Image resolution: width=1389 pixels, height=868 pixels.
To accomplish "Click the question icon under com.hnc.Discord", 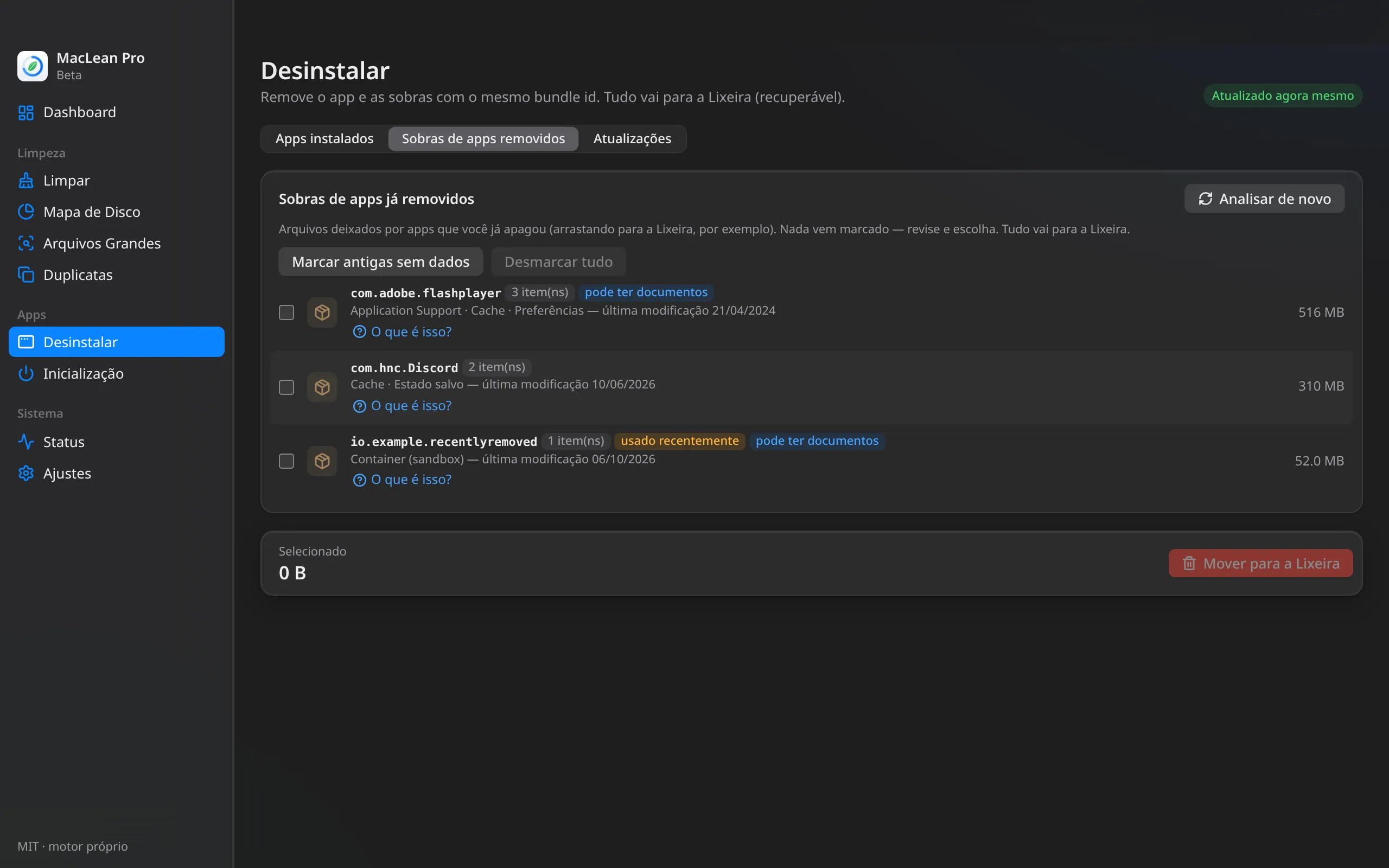I will coord(359,406).
